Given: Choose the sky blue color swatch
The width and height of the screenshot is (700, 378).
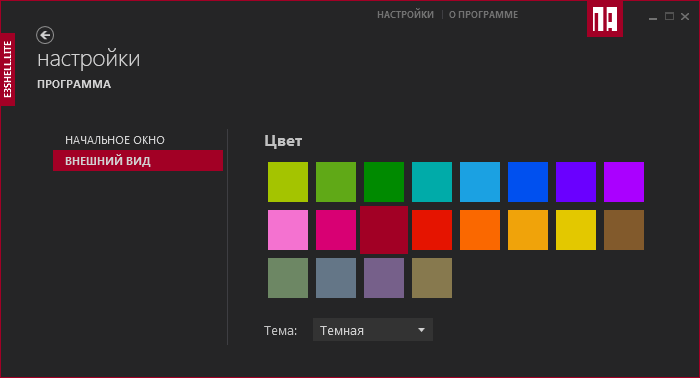Looking at the screenshot, I should [x=480, y=182].
